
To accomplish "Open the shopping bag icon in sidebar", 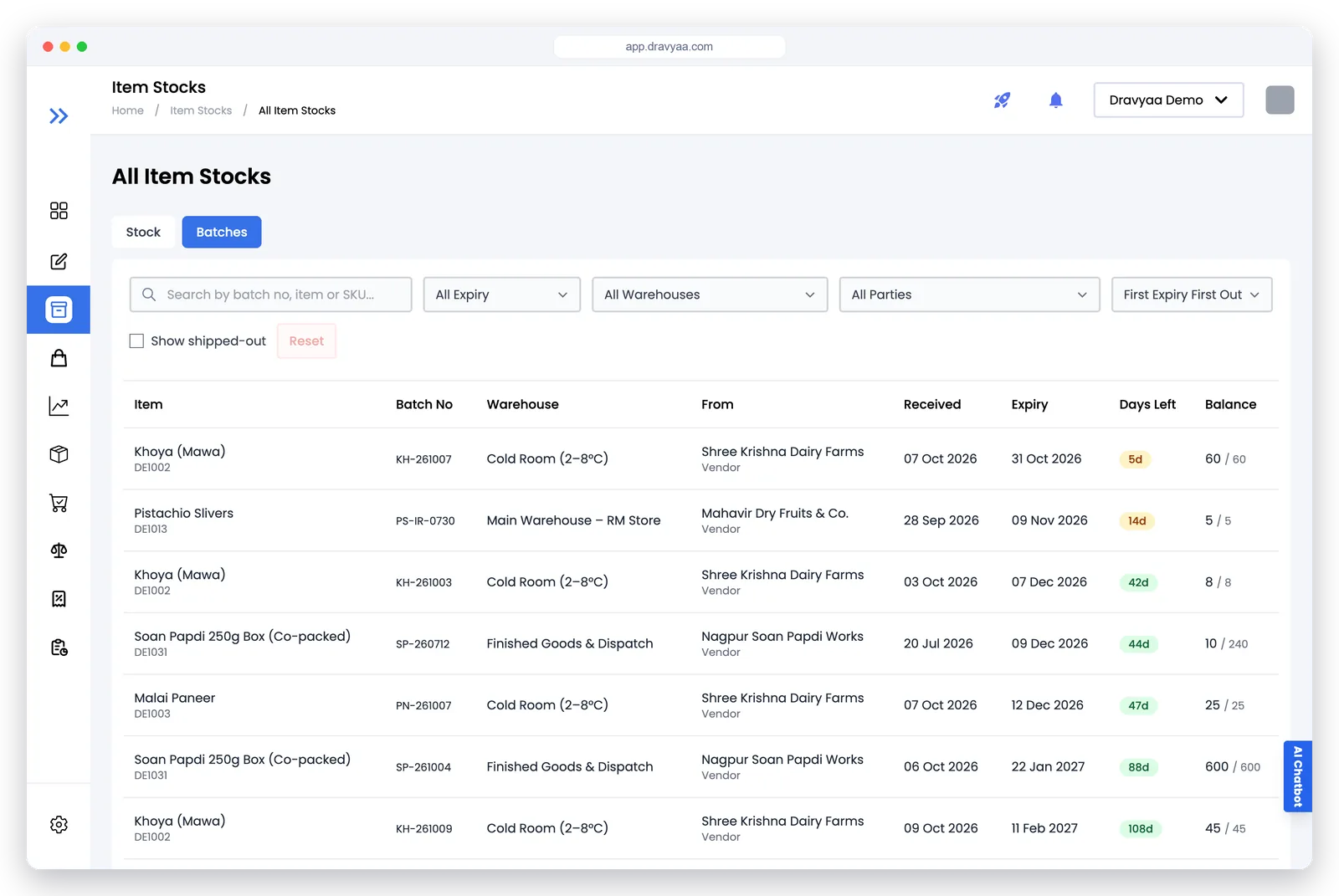I will 59,358.
